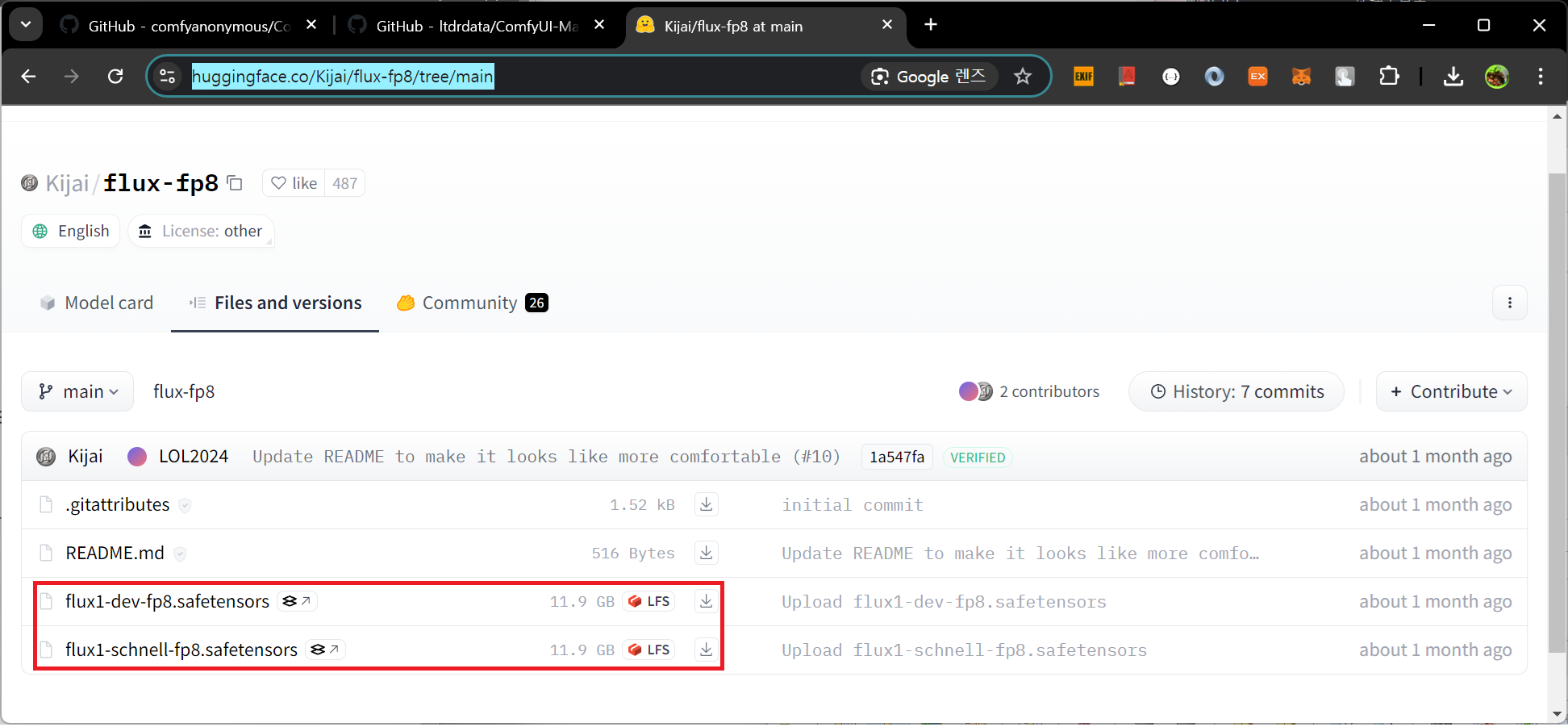The height and width of the screenshot is (727, 1568).
Task: Bookmark this page with the star icon
Action: click(1023, 76)
